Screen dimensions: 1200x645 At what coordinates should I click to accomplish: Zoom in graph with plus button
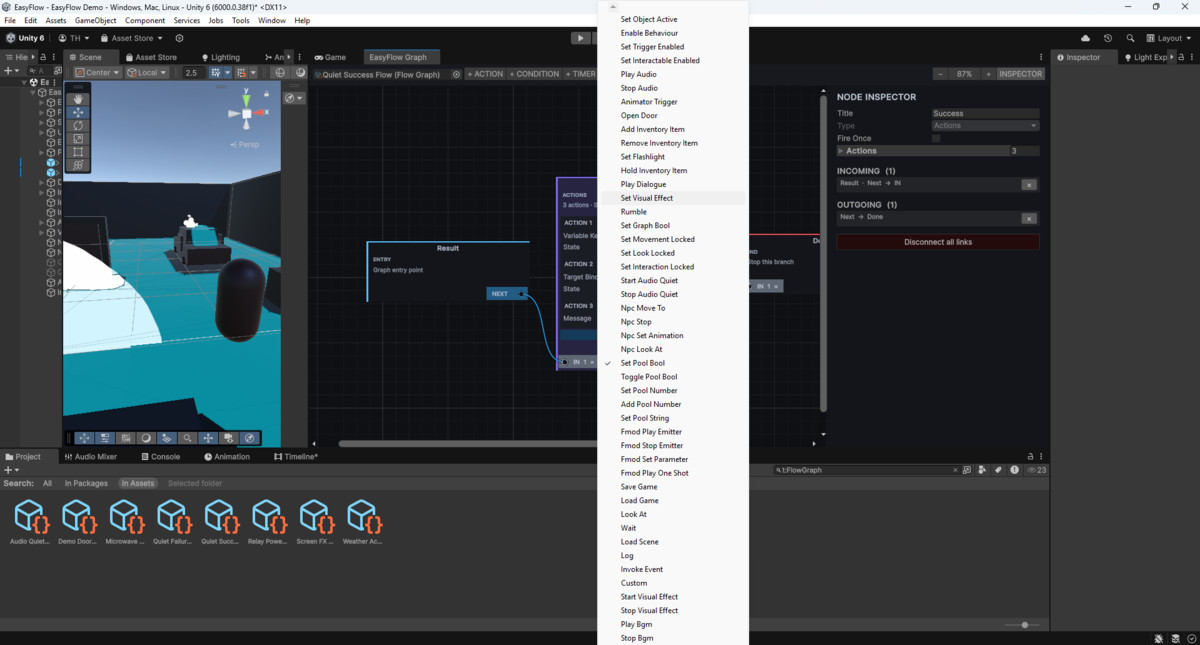988,74
